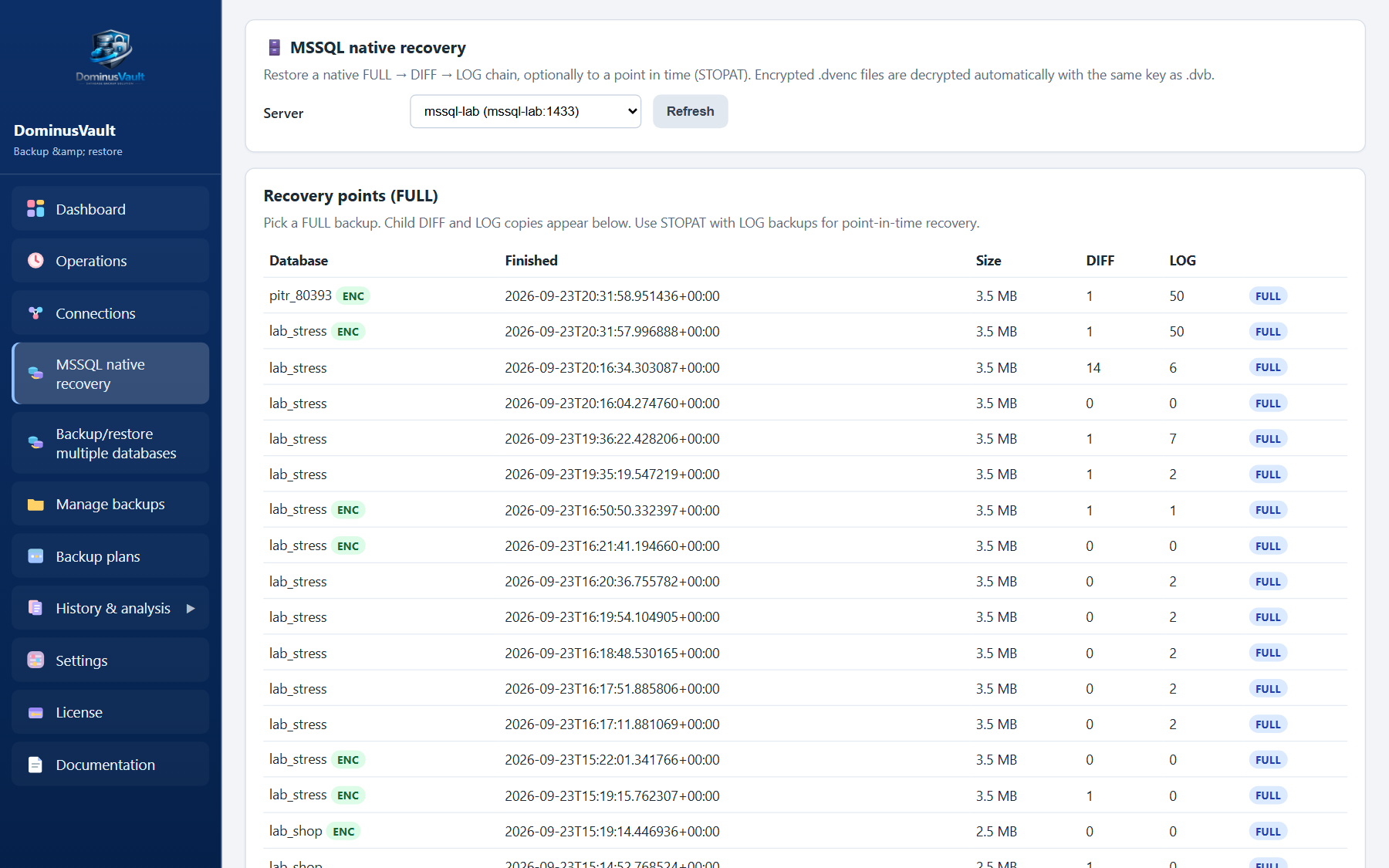Screen dimensions: 1389x868
Task: Click the MSSQL native recovery database icon
Action: pyautogui.click(x=35, y=373)
